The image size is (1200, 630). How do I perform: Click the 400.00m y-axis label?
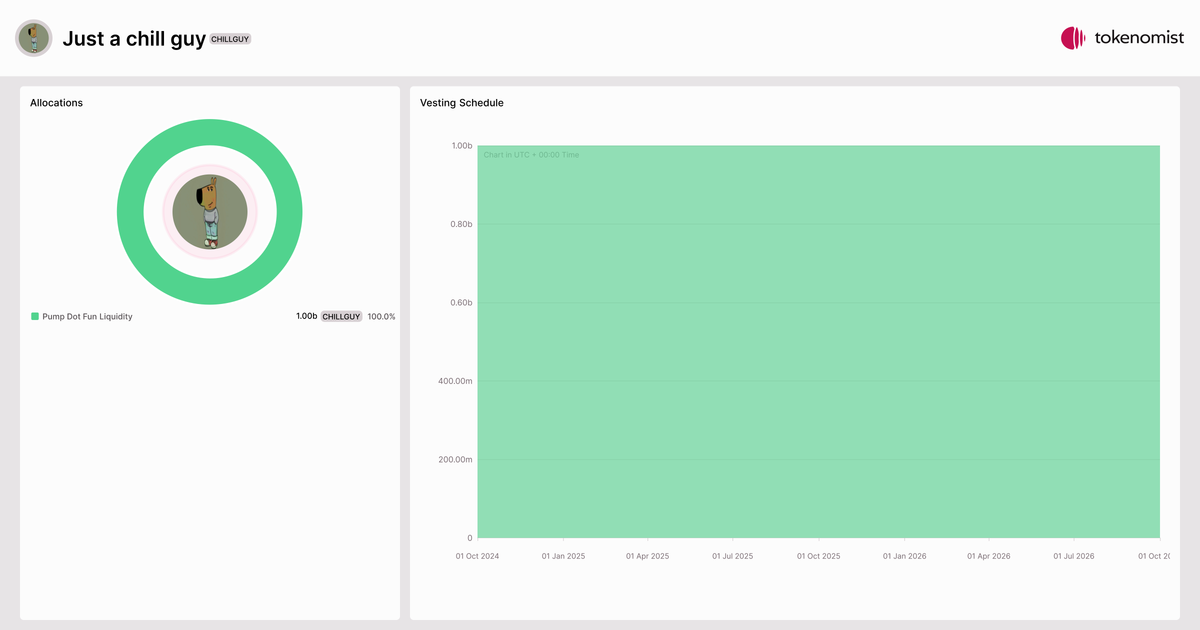coord(455,381)
